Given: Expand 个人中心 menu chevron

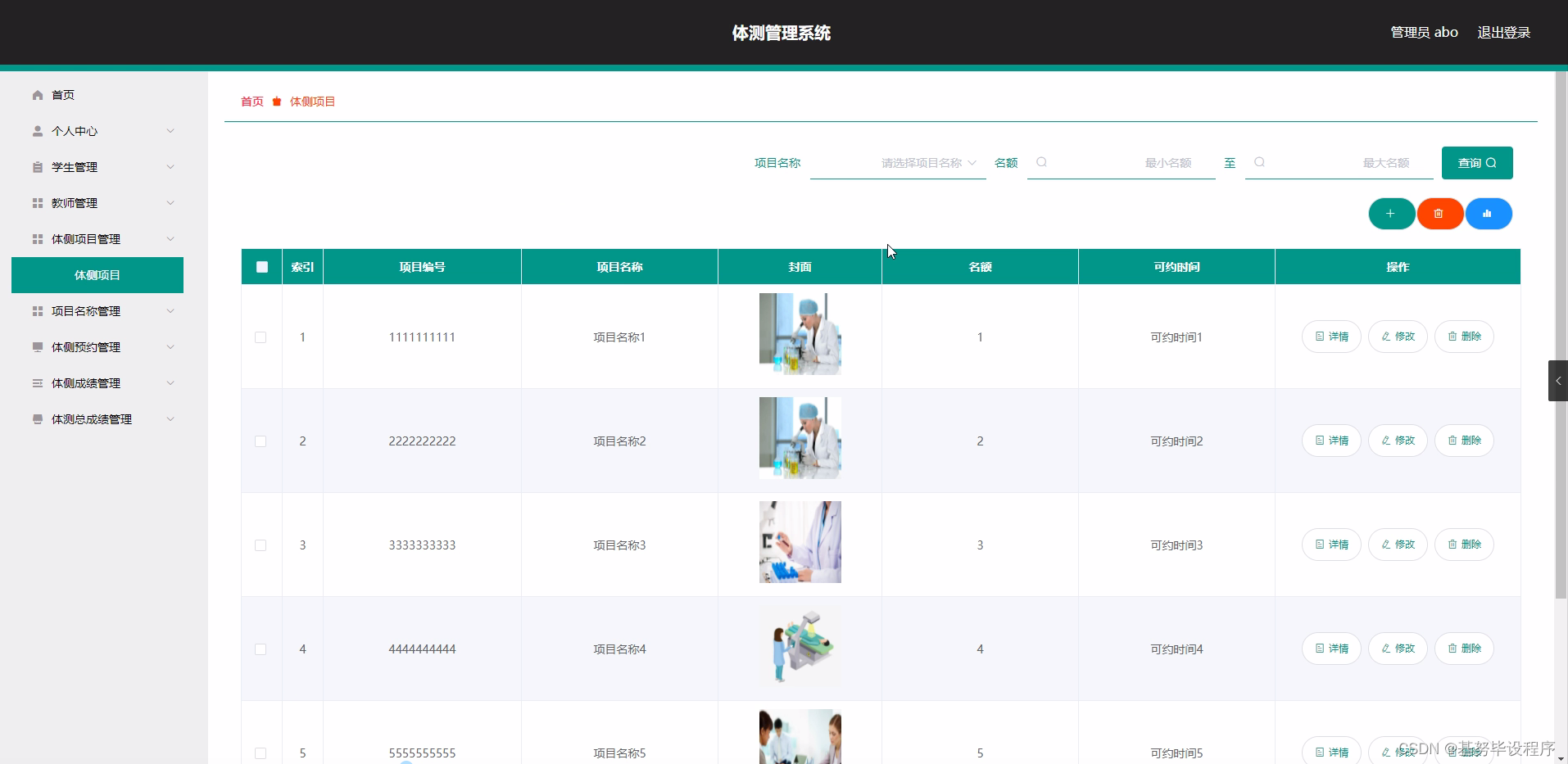Looking at the screenshot, I should 170,131.
